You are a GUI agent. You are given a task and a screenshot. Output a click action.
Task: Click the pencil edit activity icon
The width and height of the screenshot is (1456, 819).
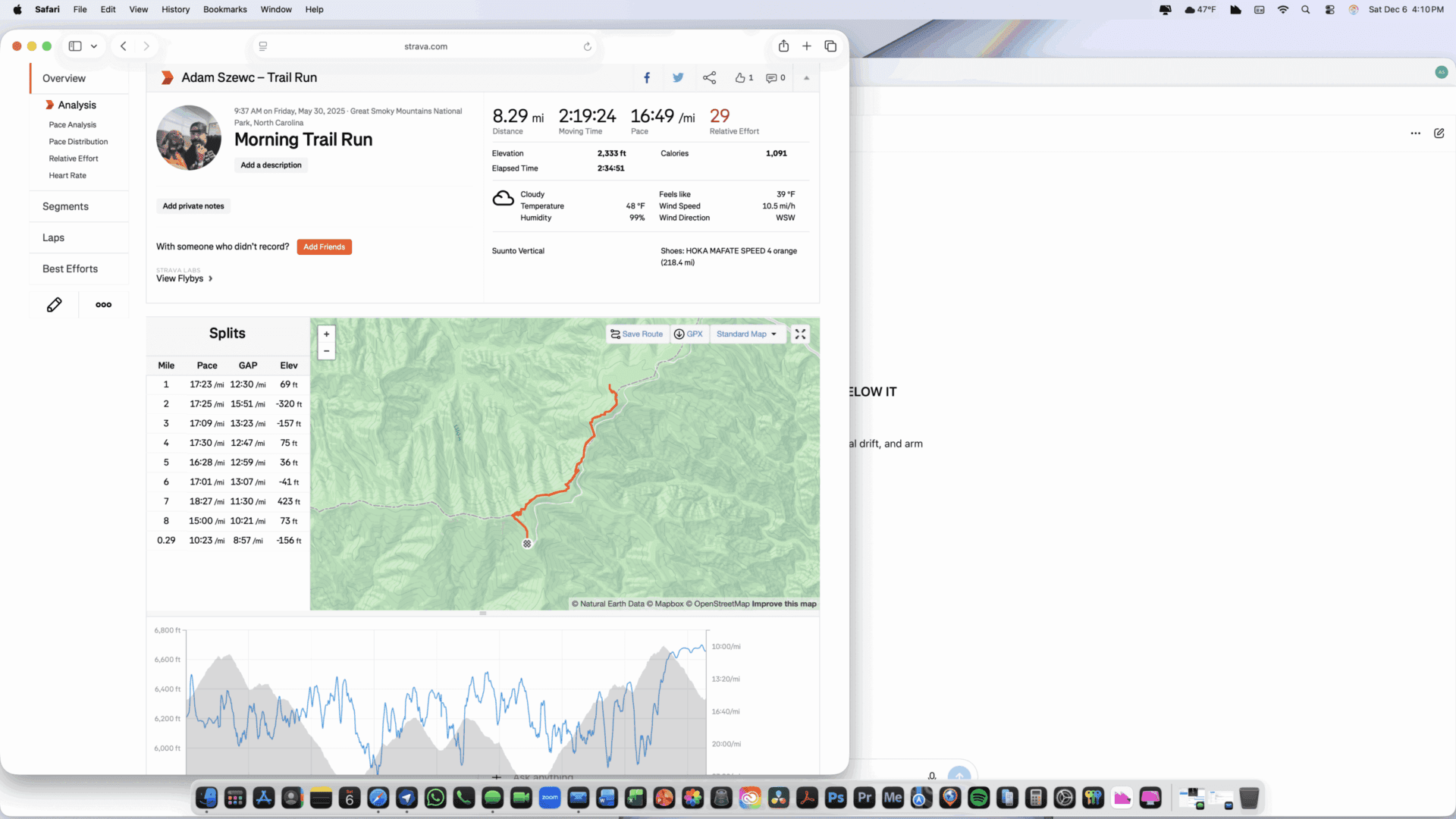pos(54,305)
